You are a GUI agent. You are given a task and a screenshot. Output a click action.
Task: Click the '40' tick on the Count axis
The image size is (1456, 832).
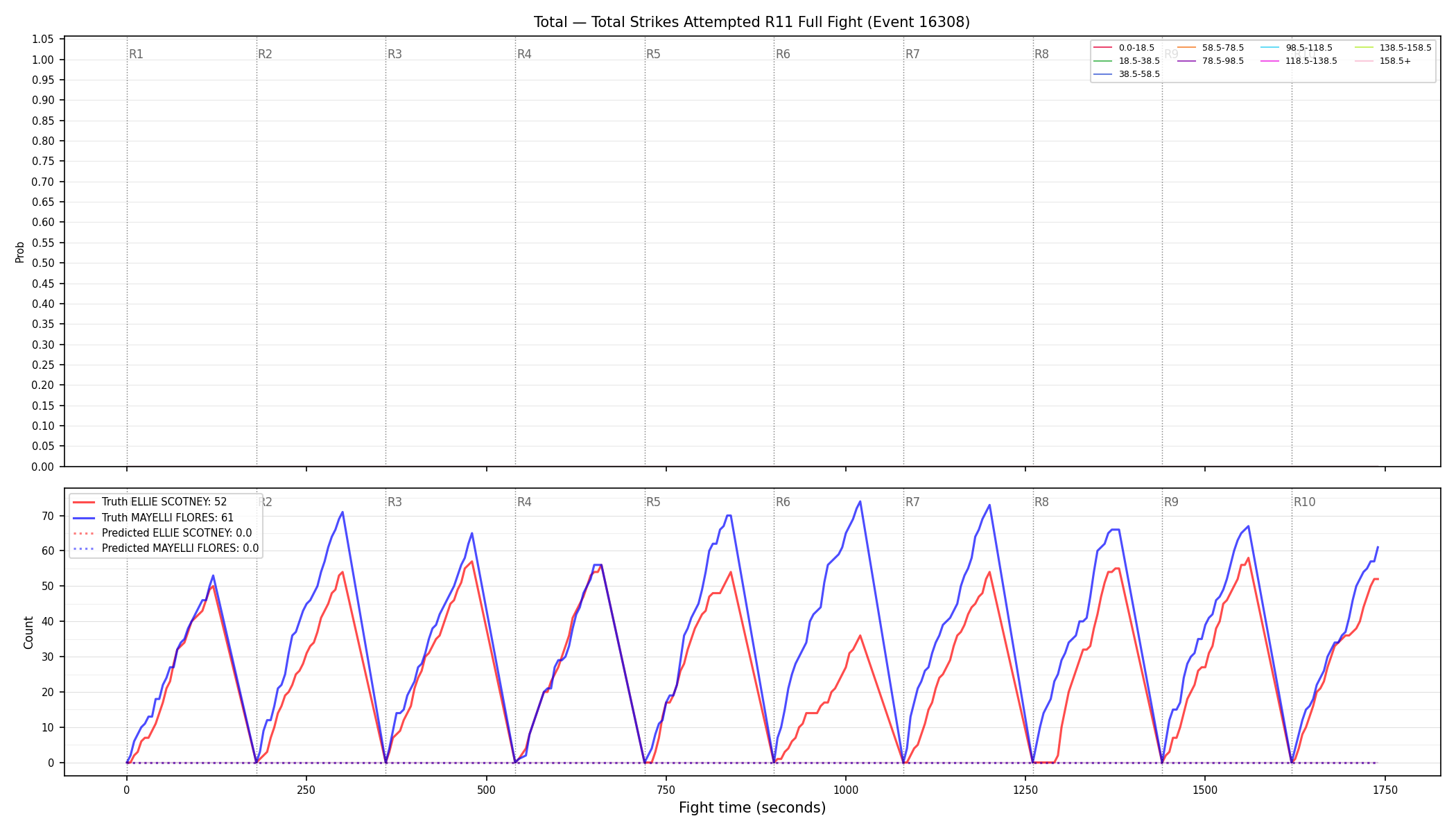coord(49,622)
